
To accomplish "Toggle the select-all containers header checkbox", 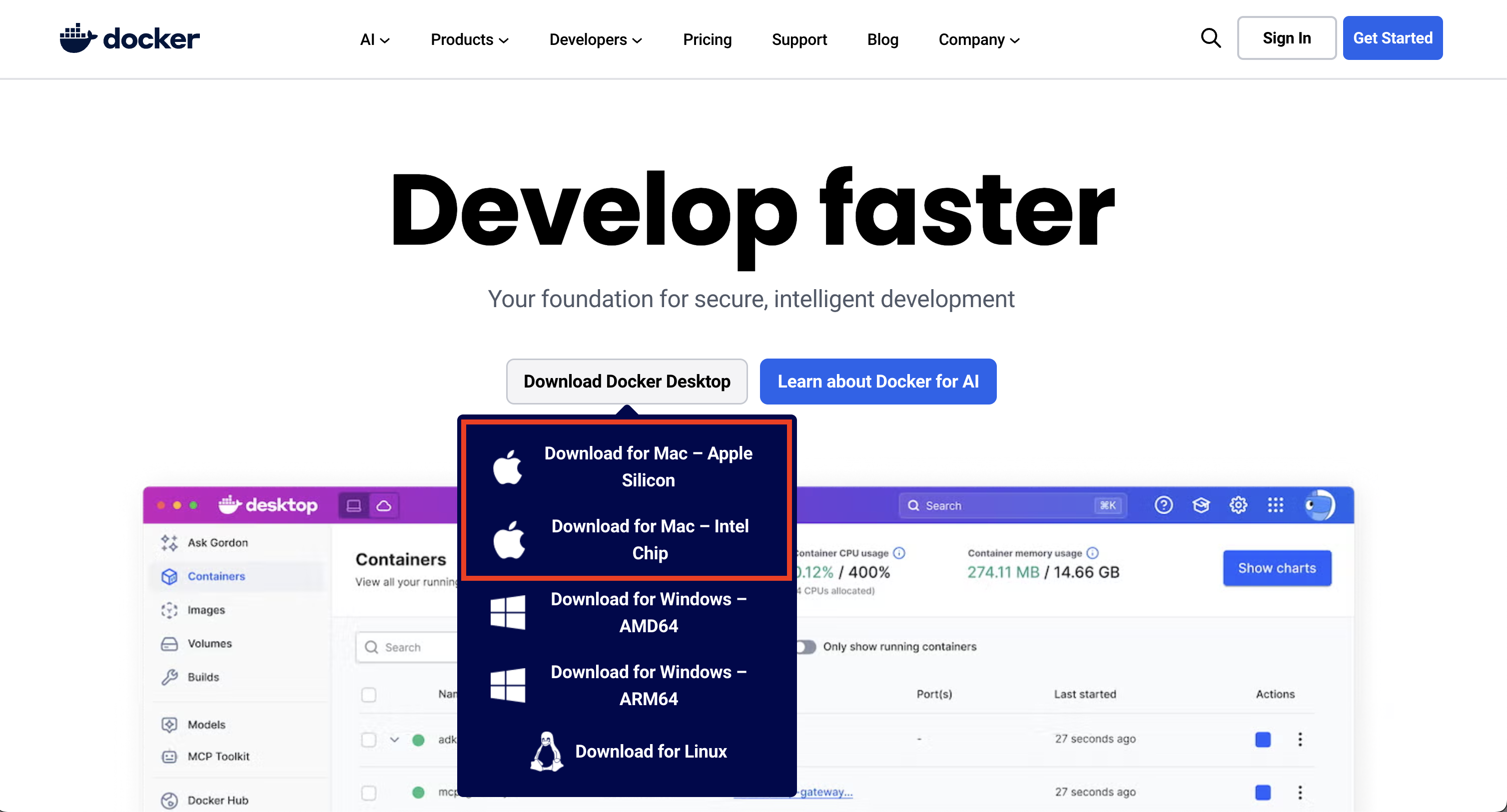I will pyautogui.click(x=369, y=695).
